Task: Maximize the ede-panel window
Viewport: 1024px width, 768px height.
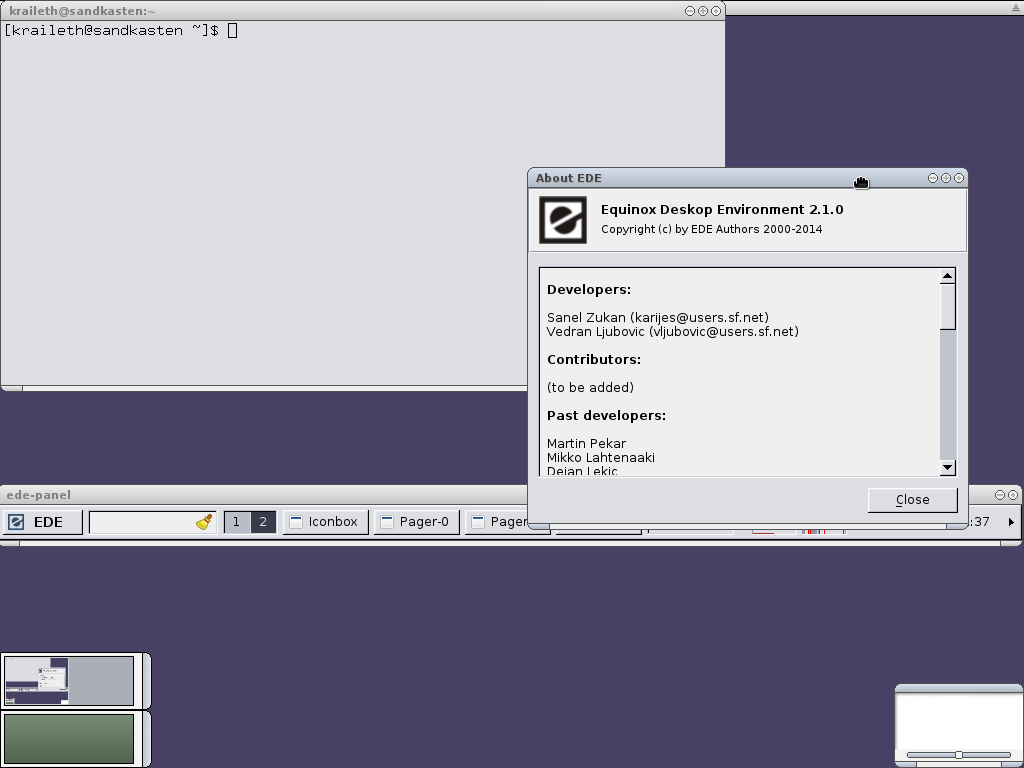Action: (x=1001, y=495)
